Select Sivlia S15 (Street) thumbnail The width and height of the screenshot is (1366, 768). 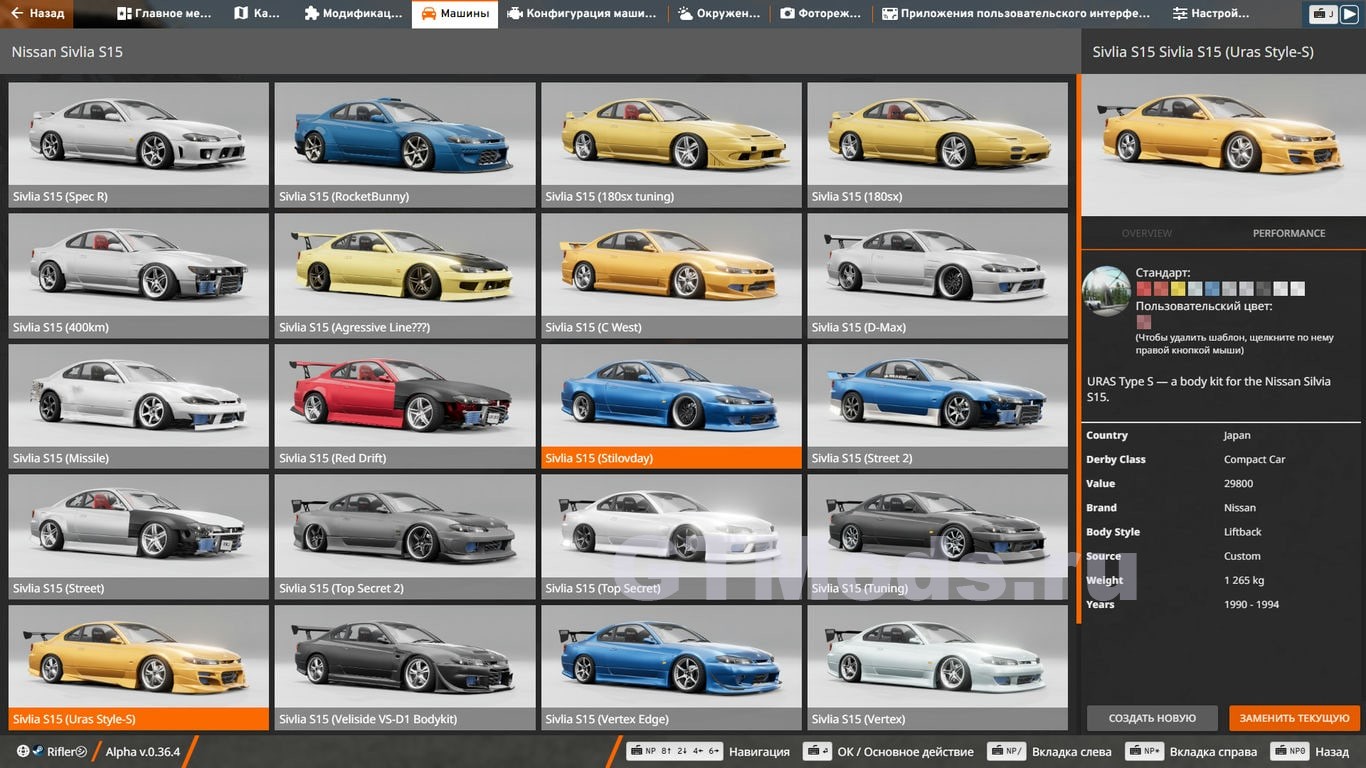point(139,536)
